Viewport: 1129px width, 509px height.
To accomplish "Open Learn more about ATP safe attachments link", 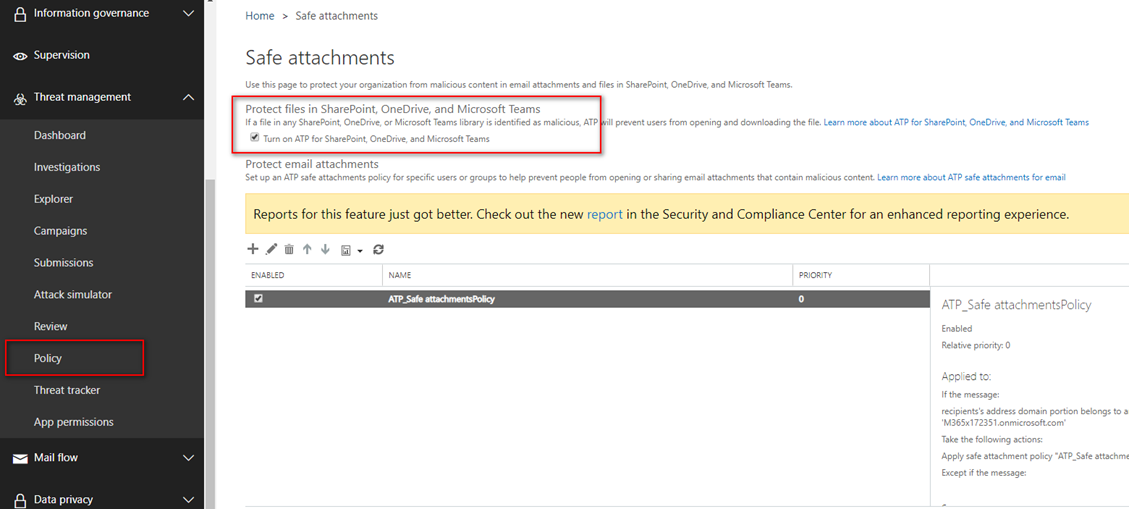I will [971, 177].
